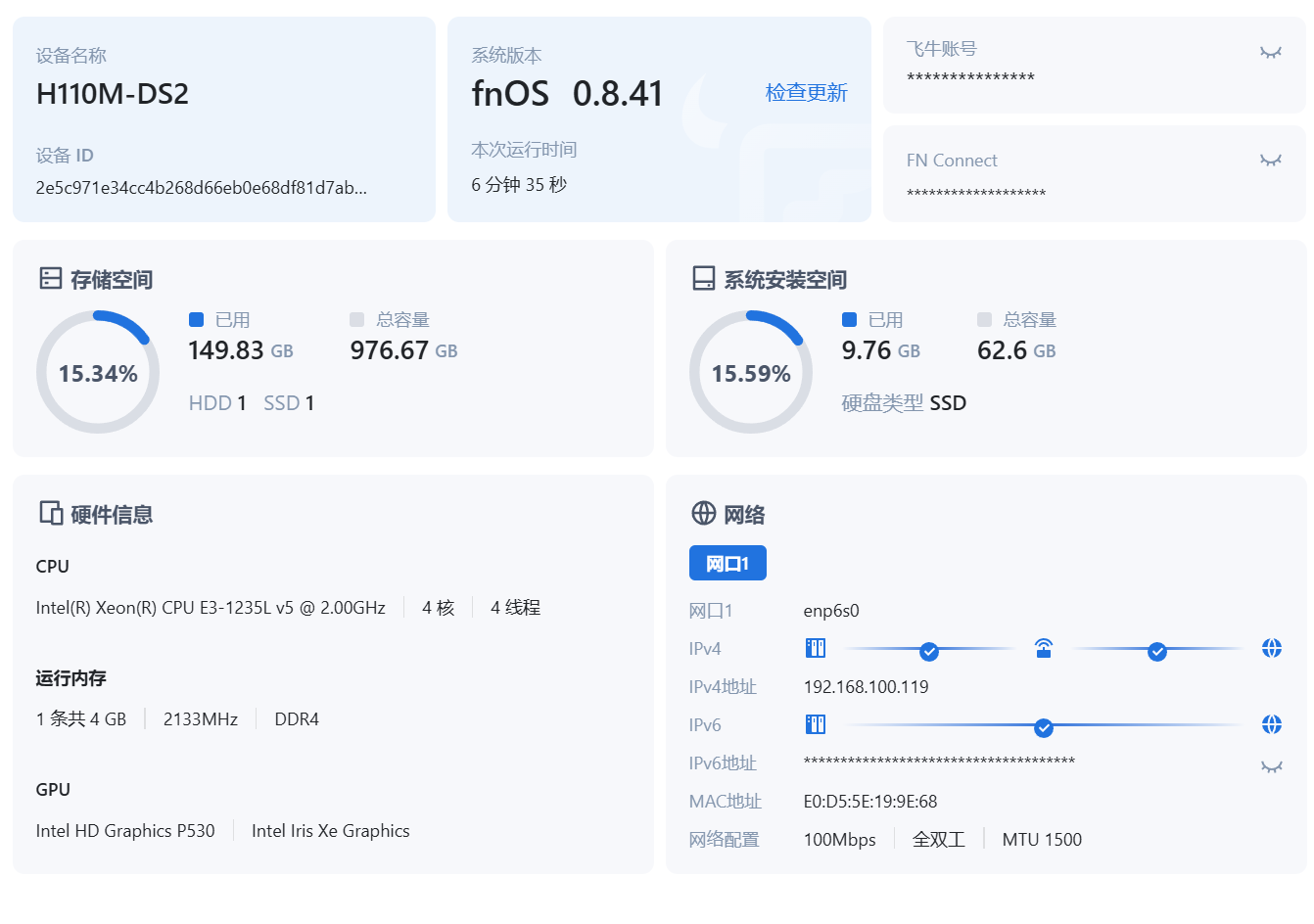Click the device name H110M-DS2
The width and height of the screenshot is (1314, 924).
pos(113,94)
